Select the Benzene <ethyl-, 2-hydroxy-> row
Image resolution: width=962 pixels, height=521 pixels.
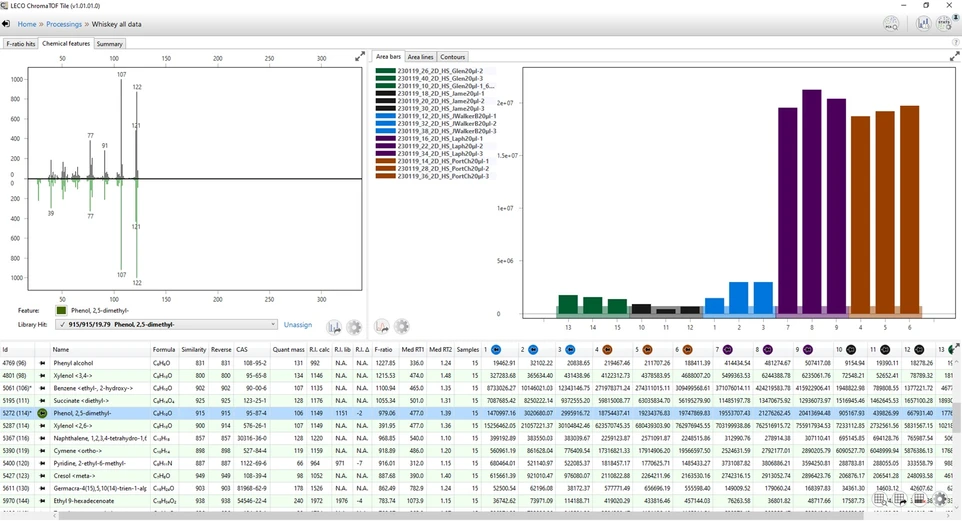(x=476, y=388)
